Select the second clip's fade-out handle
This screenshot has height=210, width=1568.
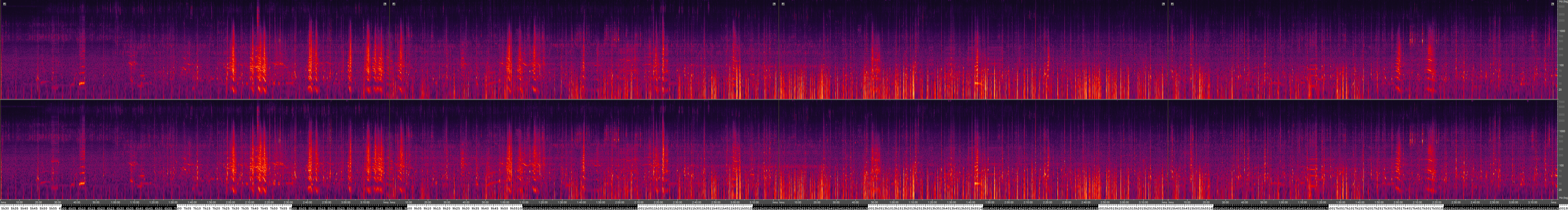tap(774, 4)
